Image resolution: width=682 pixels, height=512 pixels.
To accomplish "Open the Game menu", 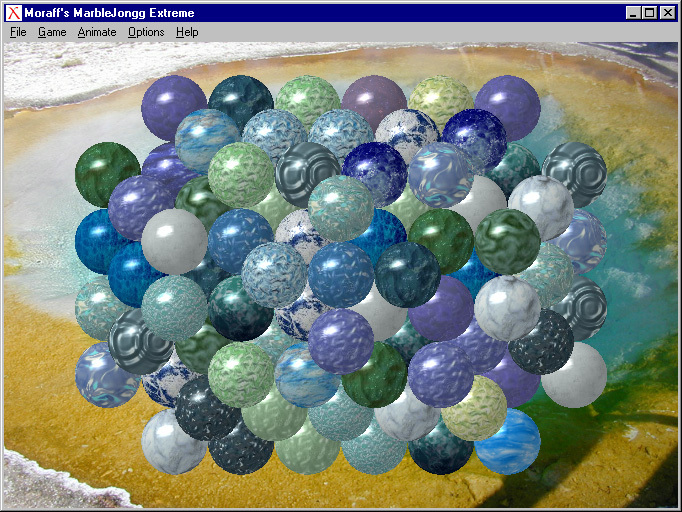I will click(52, 32).
